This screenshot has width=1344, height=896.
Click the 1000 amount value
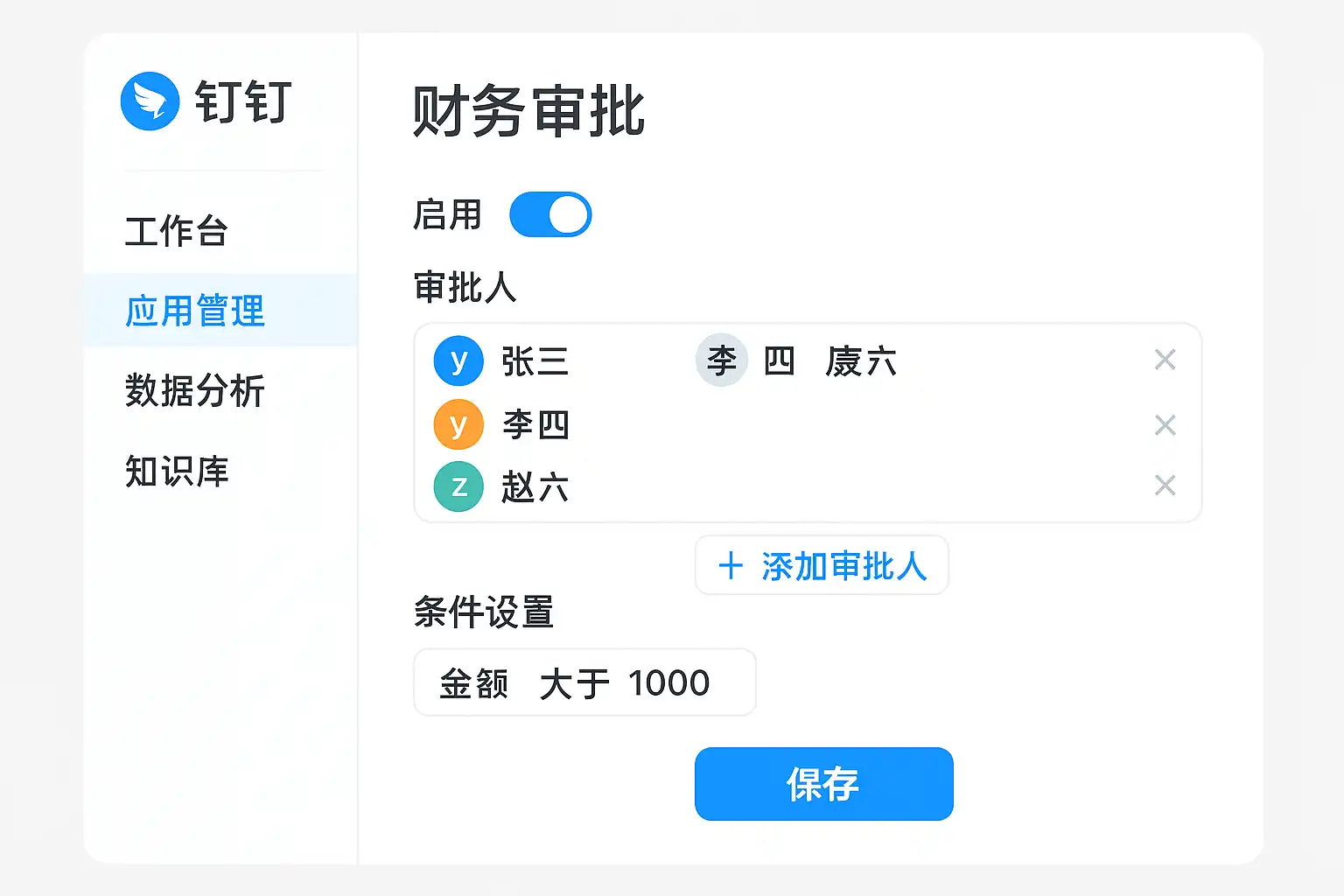pyautogui.click(x=668, y=683)
